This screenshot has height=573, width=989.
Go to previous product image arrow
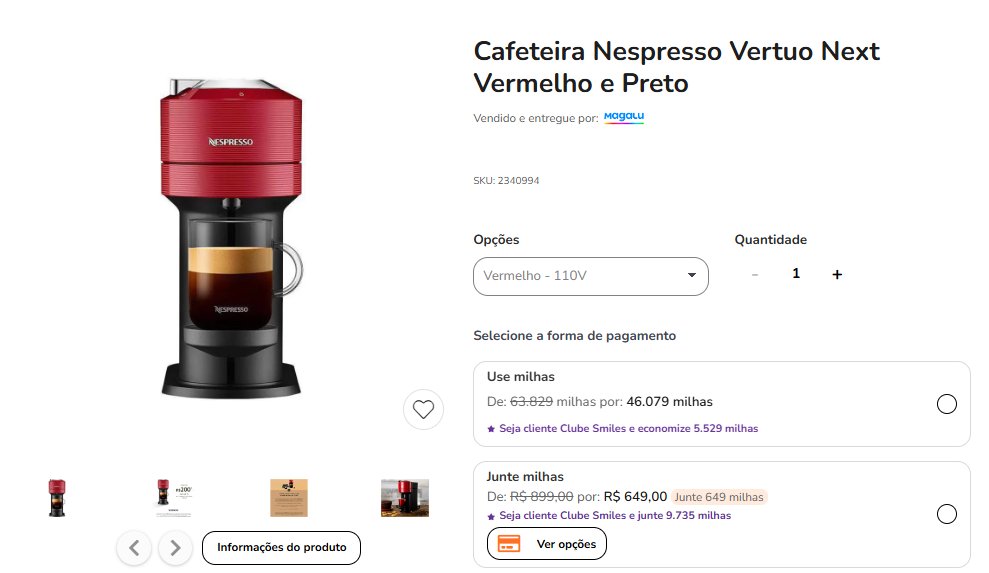click(134, 548)
